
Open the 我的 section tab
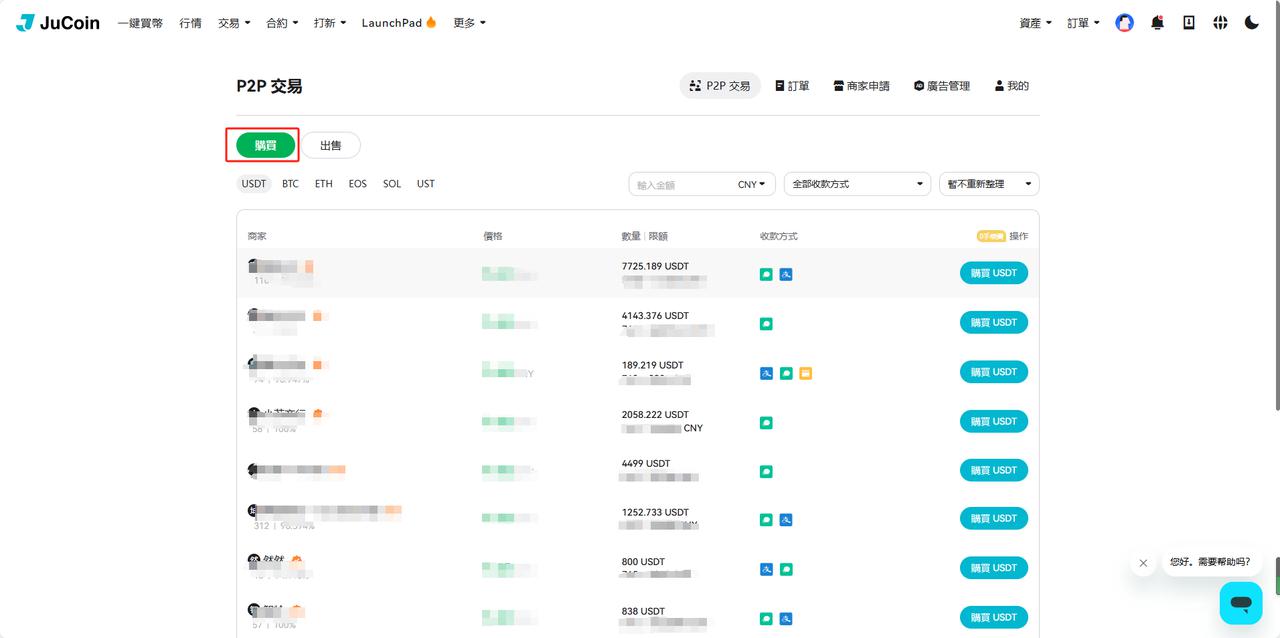1012,86
